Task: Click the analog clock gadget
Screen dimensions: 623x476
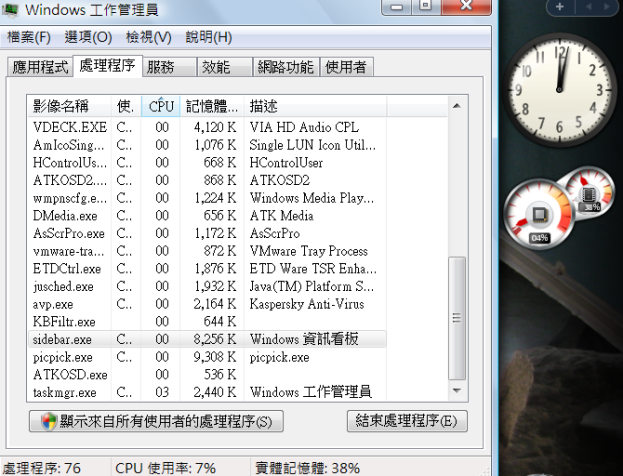Action: (559, 90)
